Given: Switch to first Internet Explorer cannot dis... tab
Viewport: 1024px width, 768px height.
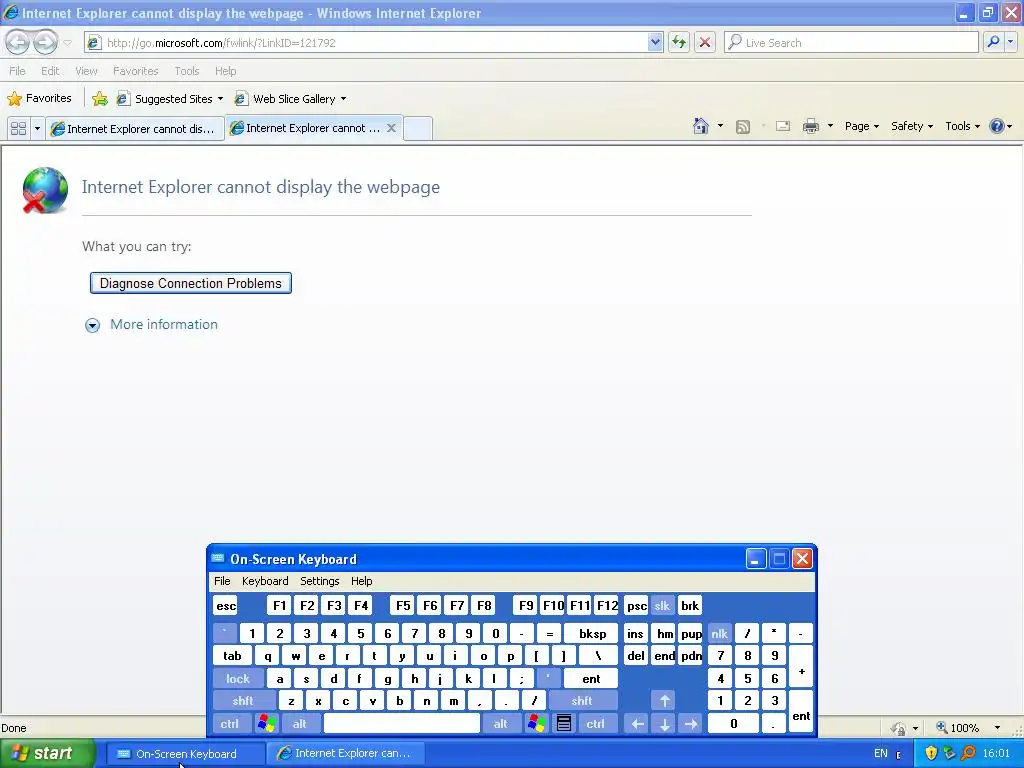Looking at the screenshot, I should [135, 129].
